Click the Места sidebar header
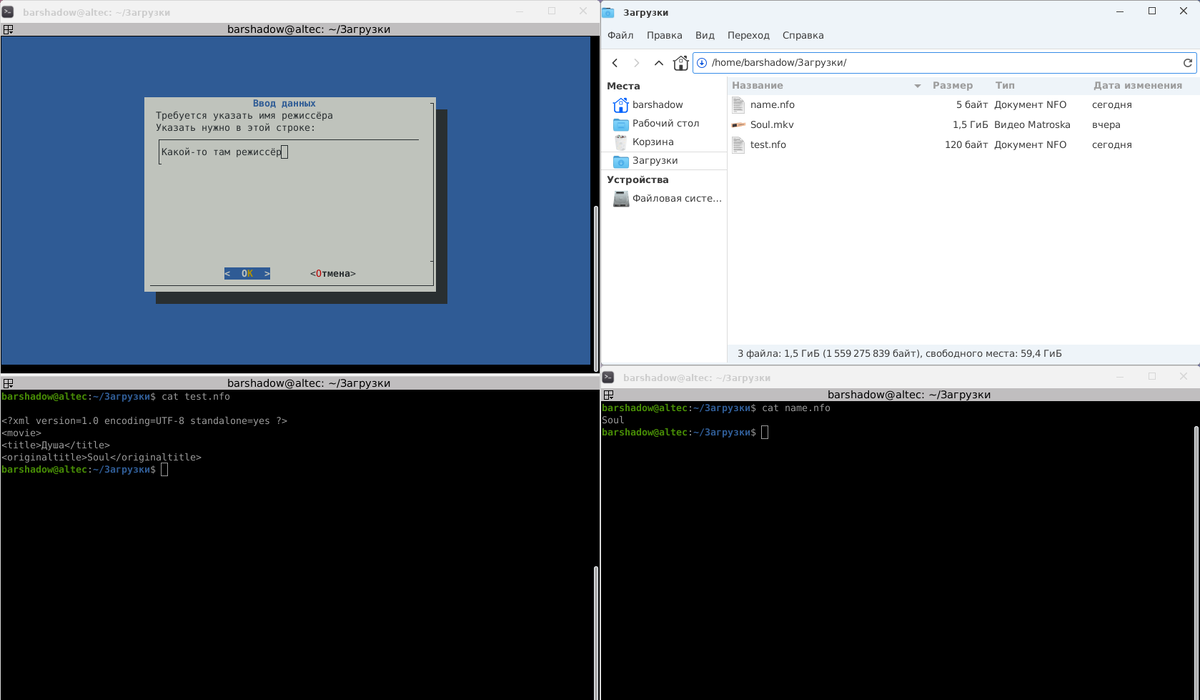The width and height of the screenshot is (1200, 700). click(623, 86)
